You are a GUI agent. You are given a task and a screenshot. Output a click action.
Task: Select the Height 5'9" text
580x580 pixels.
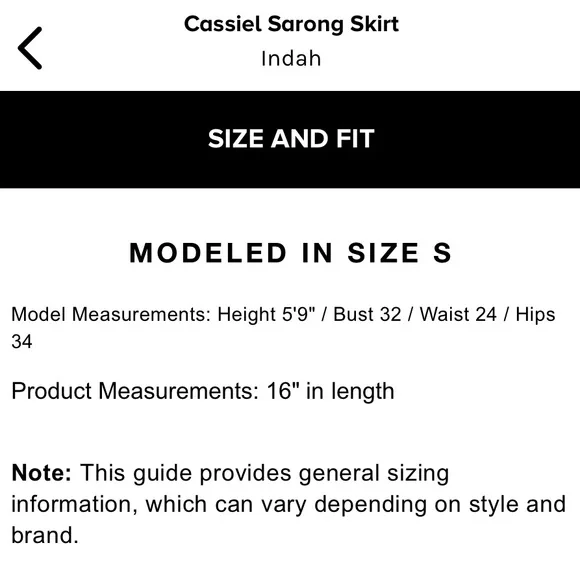point(266,314)
